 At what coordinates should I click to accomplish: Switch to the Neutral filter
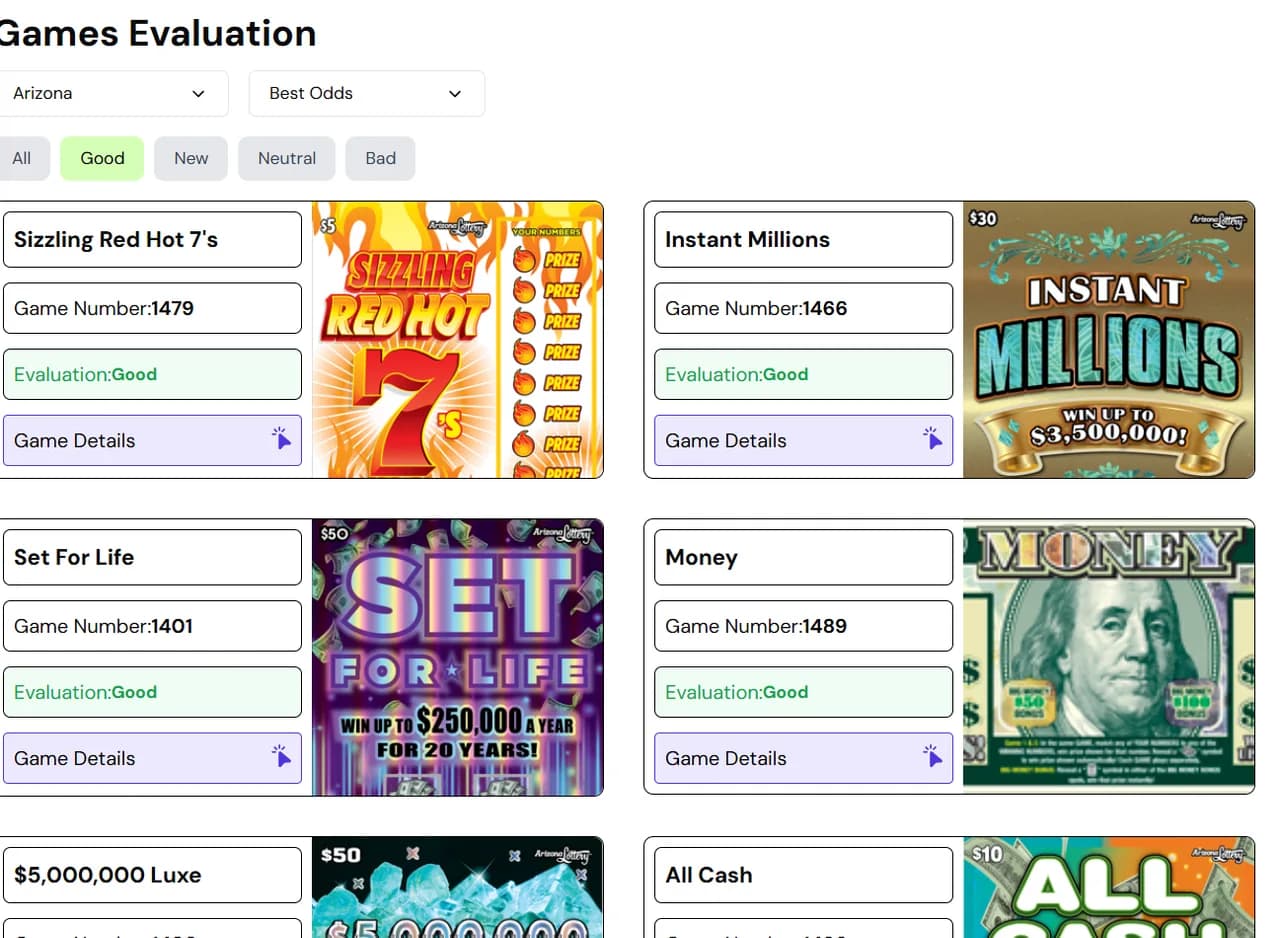[x=287, y=158]
